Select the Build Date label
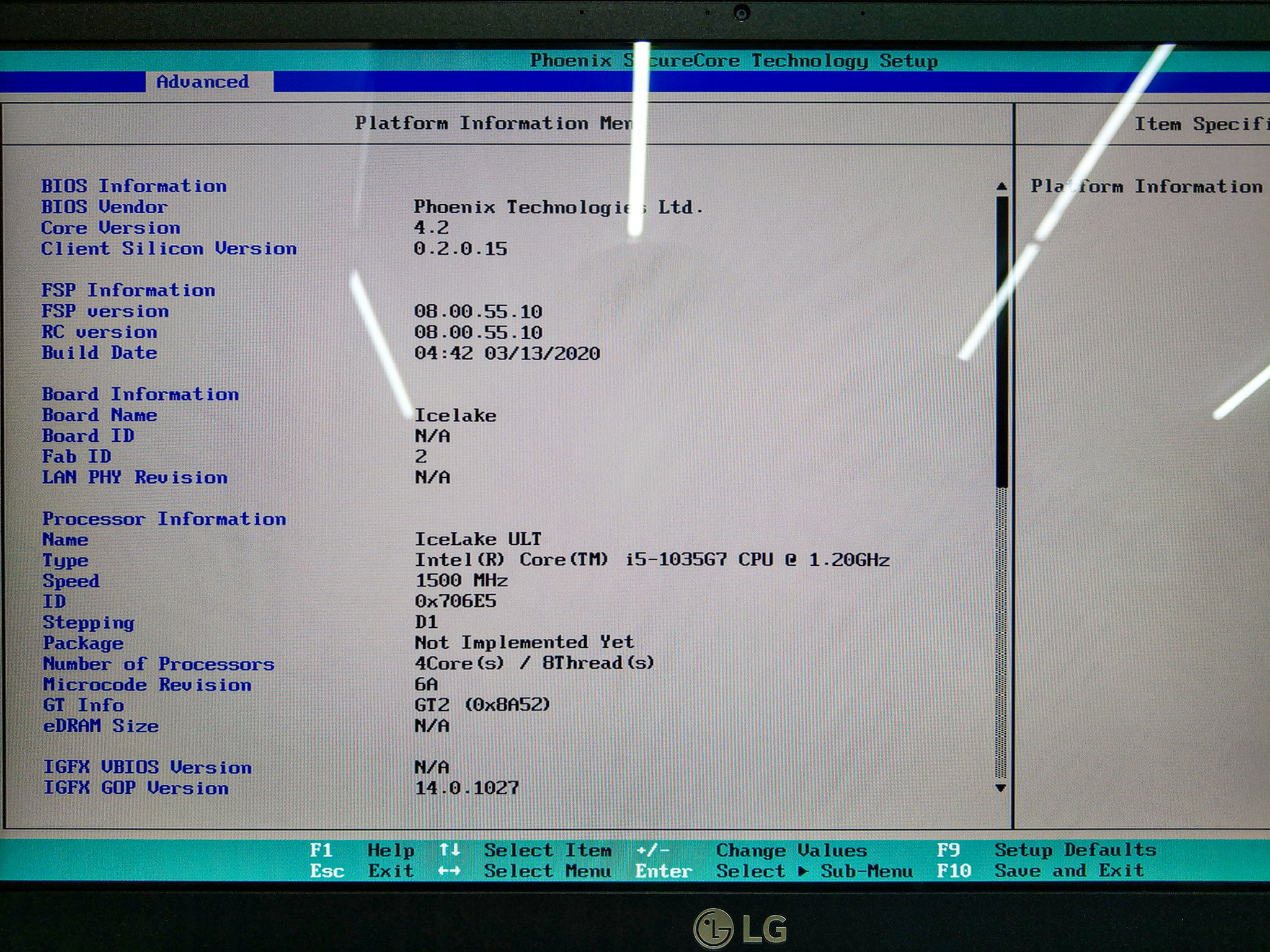This screenshot has width=1270, height=952. point(99,353)
